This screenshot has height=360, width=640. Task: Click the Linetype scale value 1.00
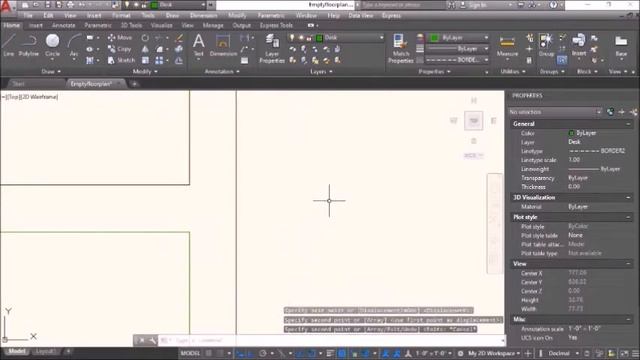coord(574,160)
